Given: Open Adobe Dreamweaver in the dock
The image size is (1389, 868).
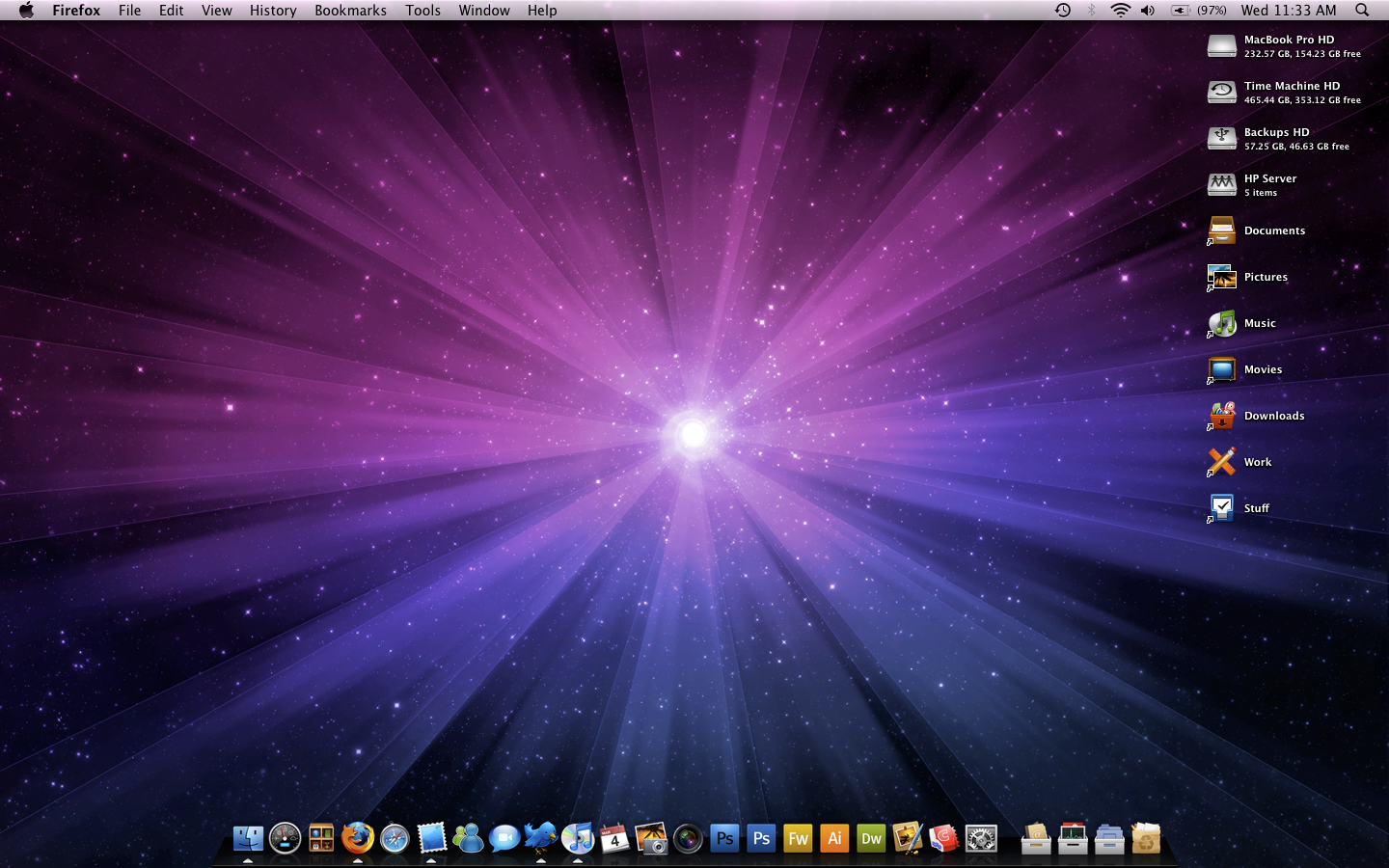Looking at the screenshot, I should pos(871,838).
